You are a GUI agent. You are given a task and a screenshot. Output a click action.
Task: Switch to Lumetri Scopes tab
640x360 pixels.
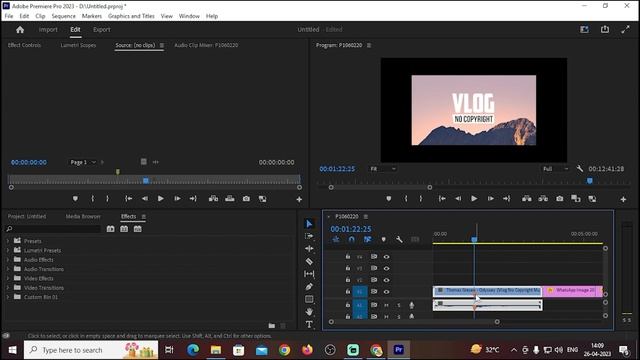pyautogui.click(x=78, y=45)
